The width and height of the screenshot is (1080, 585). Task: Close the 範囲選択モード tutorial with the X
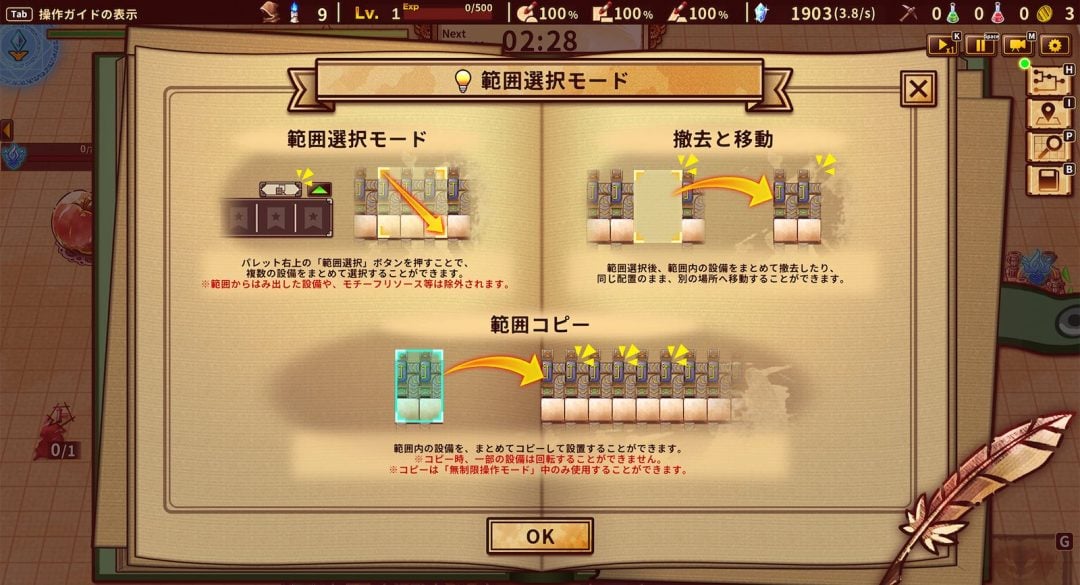point(918,89)
